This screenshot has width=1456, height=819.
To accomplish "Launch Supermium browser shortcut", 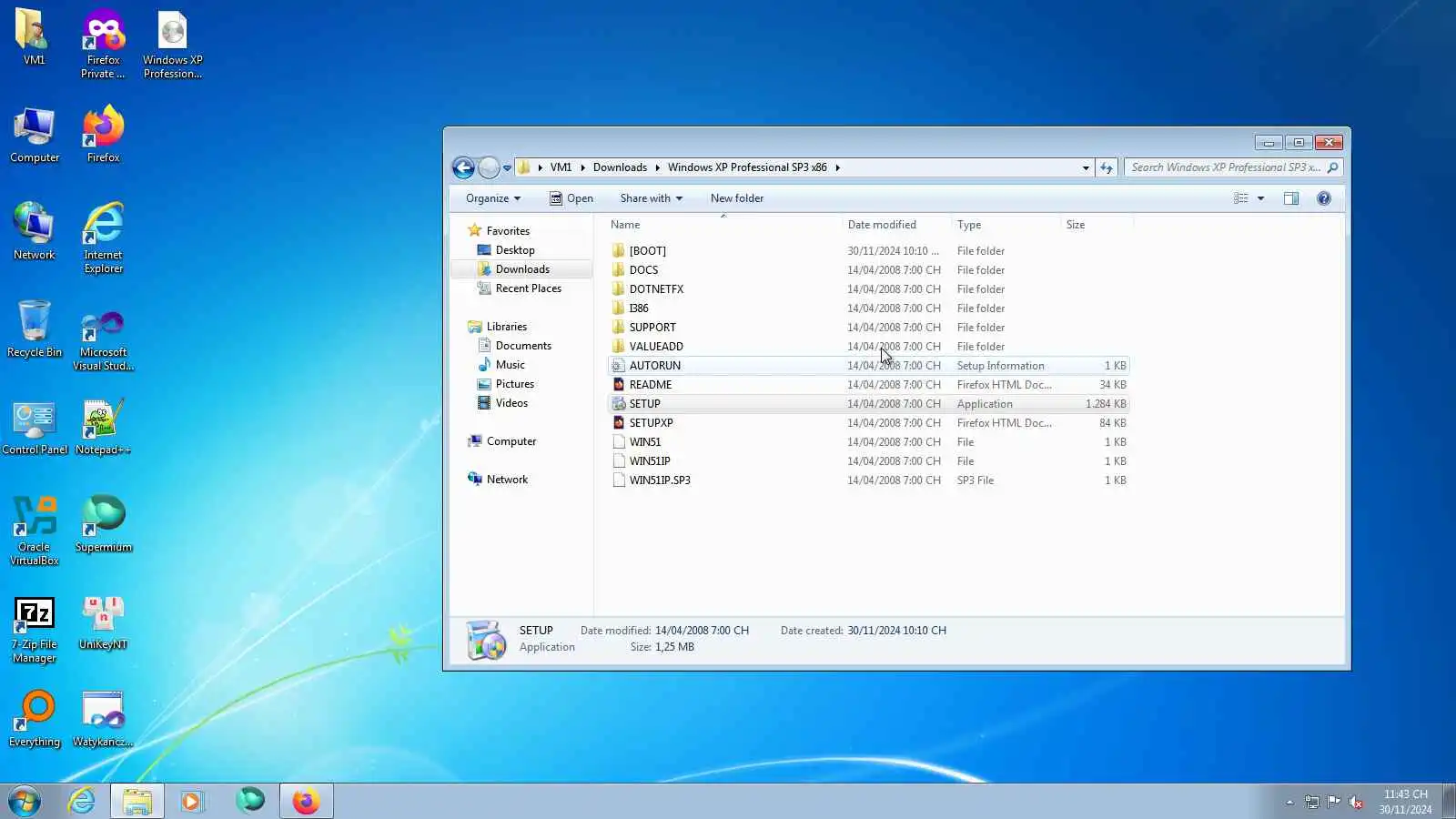I will pyautogui.click(x=103, y=525).
